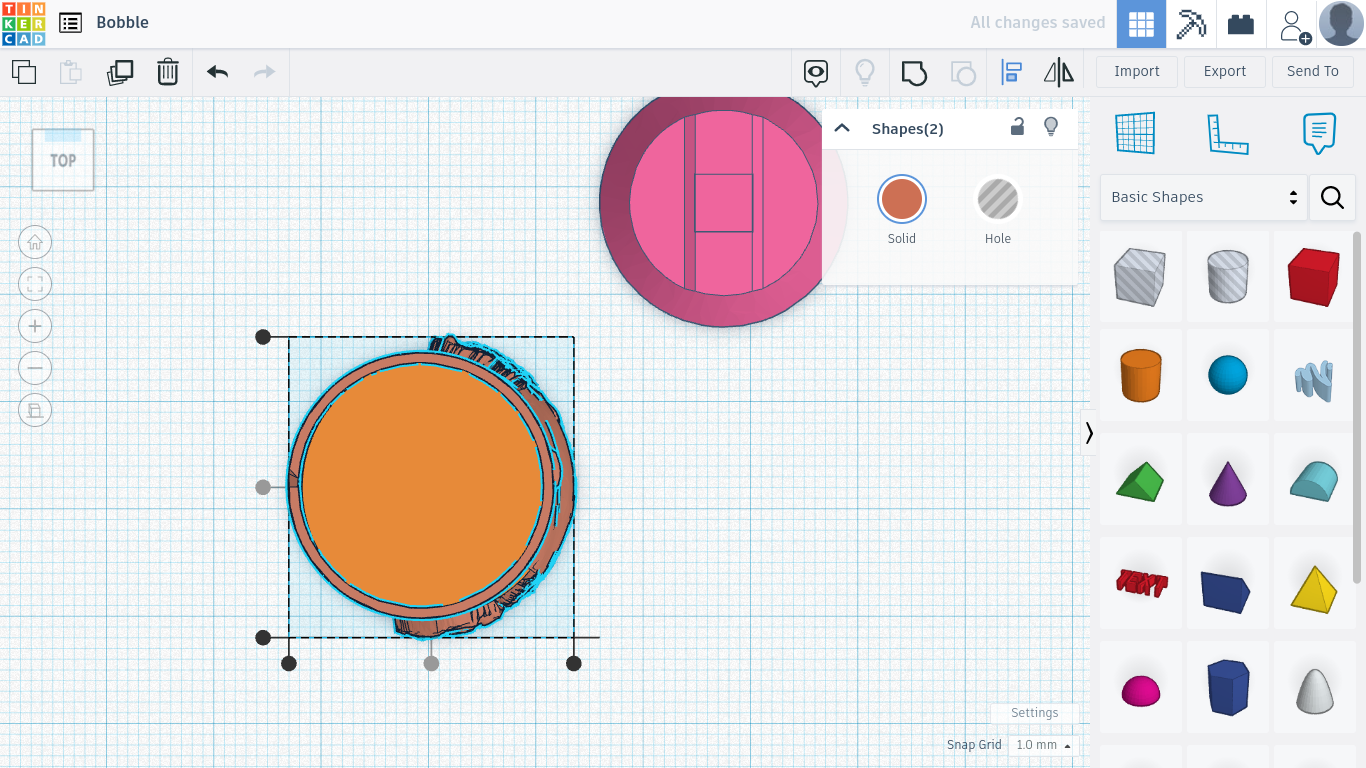
Task: Zoom out with minus button
Action: (x=35, y=368)
